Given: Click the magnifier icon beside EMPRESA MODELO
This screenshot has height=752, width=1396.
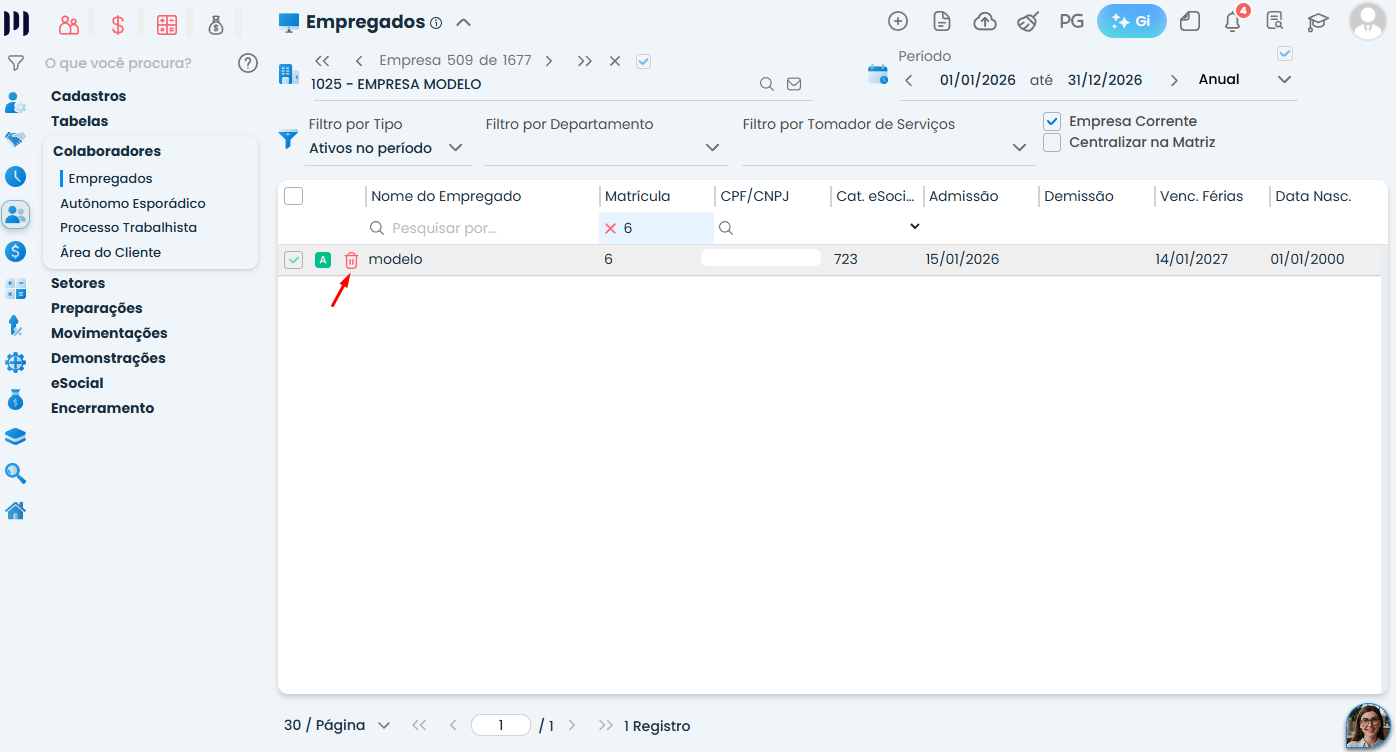Looking at the screenshot, I should (767, 84).
